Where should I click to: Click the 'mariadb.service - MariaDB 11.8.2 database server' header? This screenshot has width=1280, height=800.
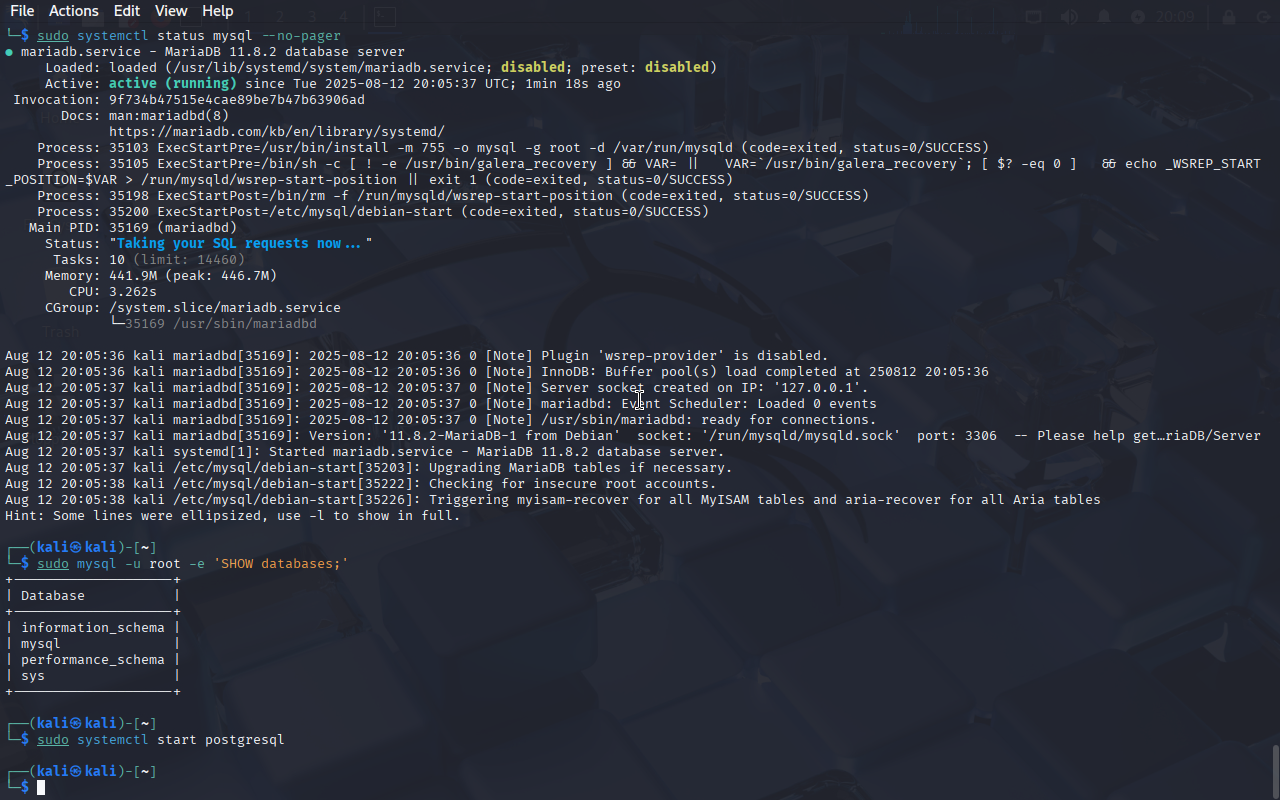[205, 52]
